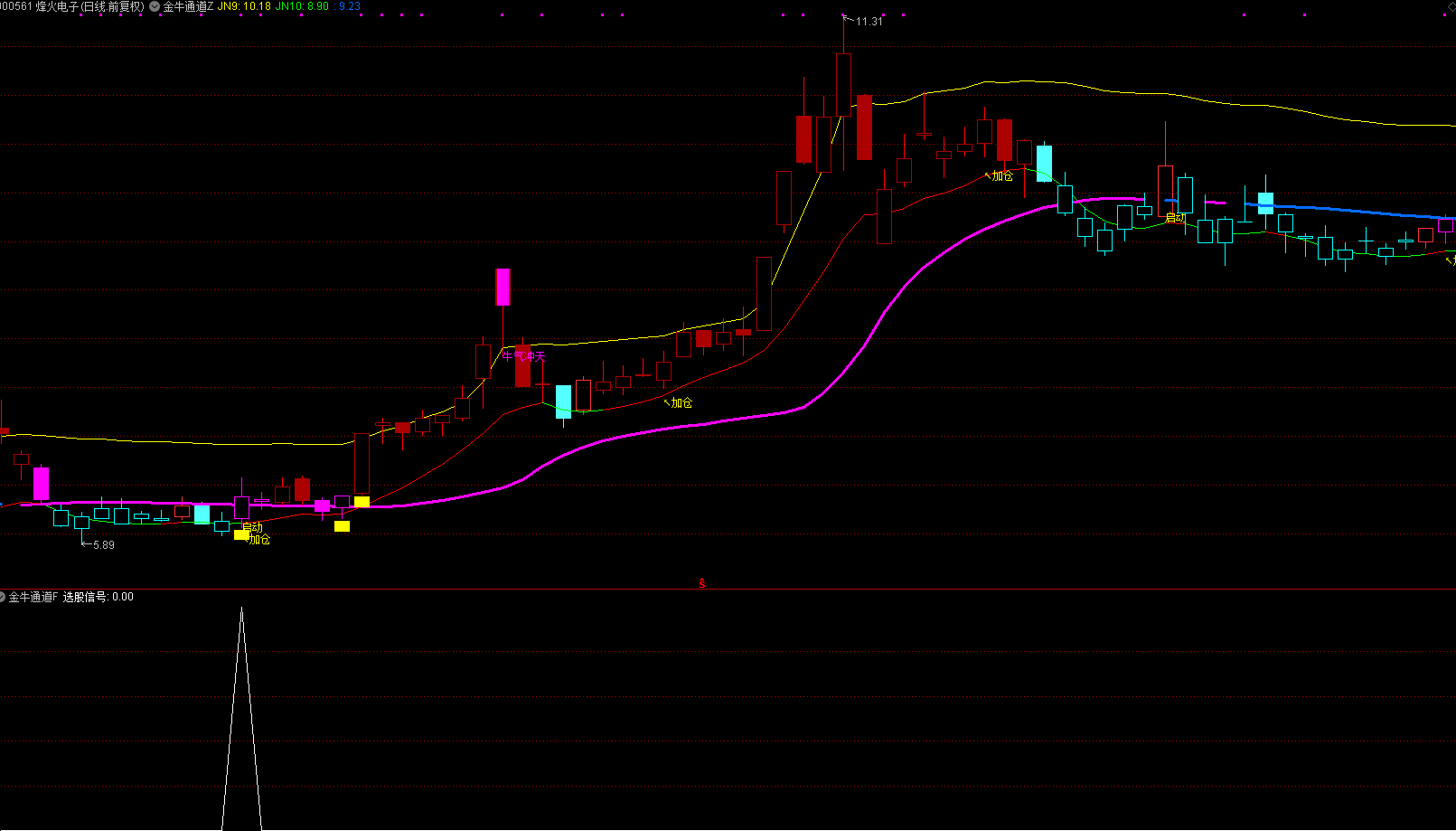
Task: Open the dropdown arrow beside 金牛通道Z
Action: pyautogui.click(x=155, y=6)
